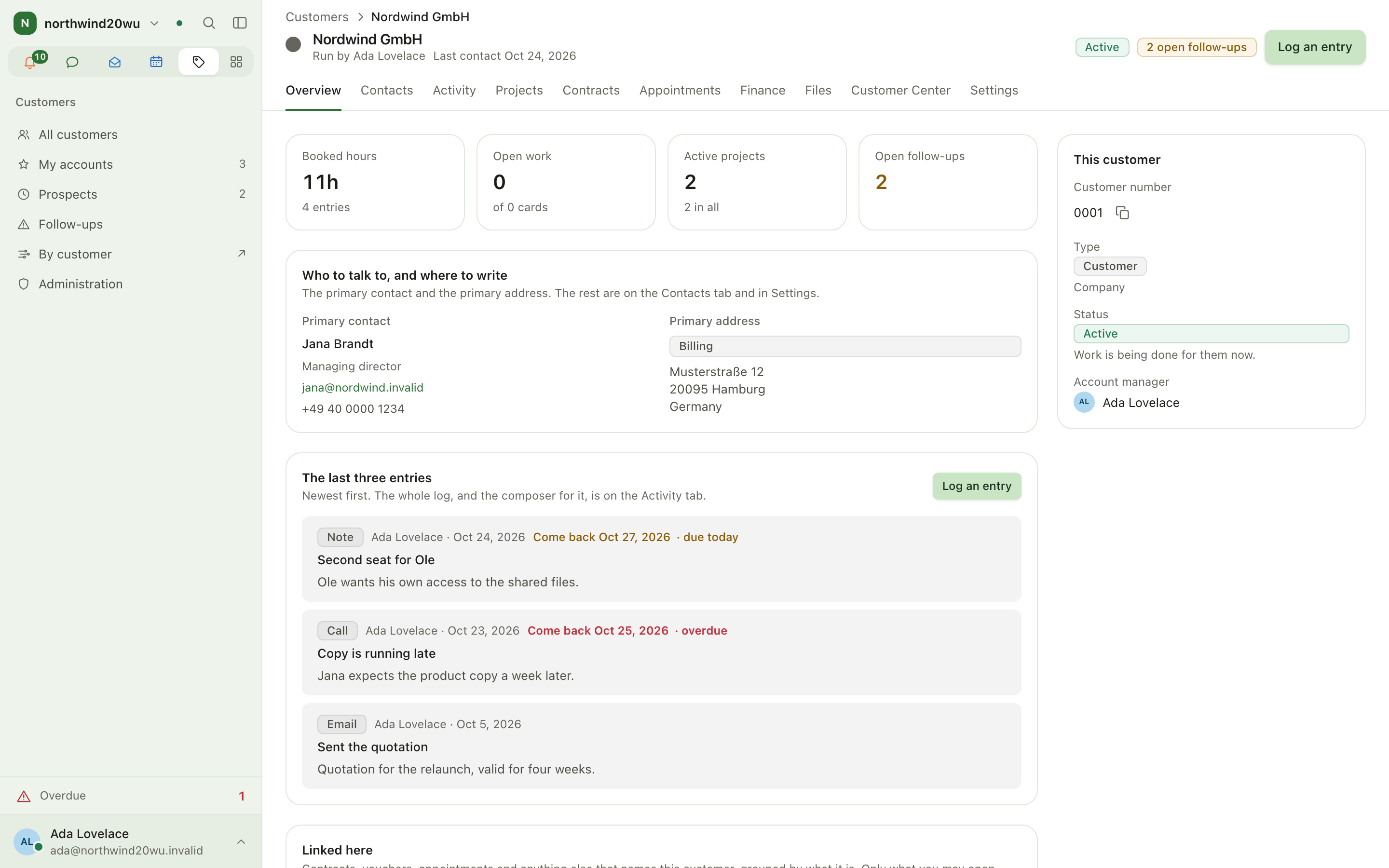
Task: Open the Contacts tab
Action: (387, 91)
